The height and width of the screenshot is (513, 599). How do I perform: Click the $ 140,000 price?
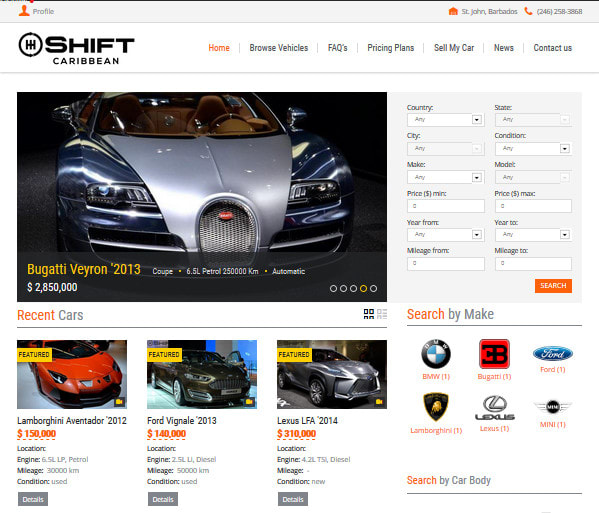[167, 434]
